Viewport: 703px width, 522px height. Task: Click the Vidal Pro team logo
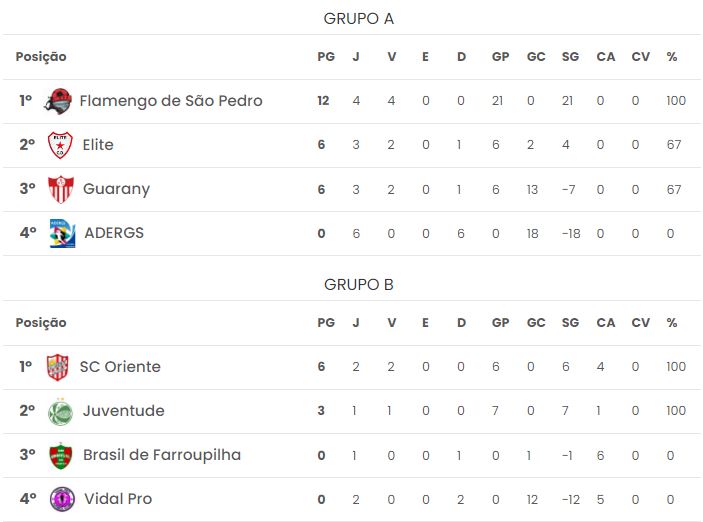(62, 499)
